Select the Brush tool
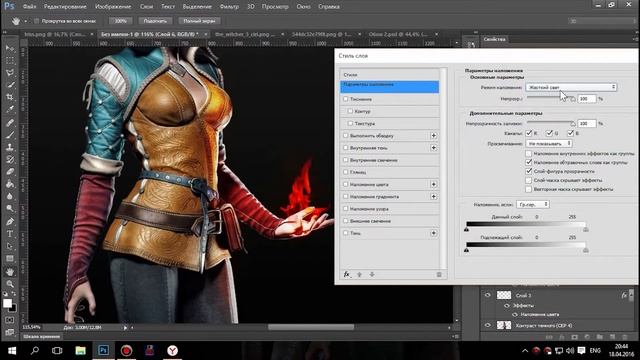640x360 pixels. (10, 134)
